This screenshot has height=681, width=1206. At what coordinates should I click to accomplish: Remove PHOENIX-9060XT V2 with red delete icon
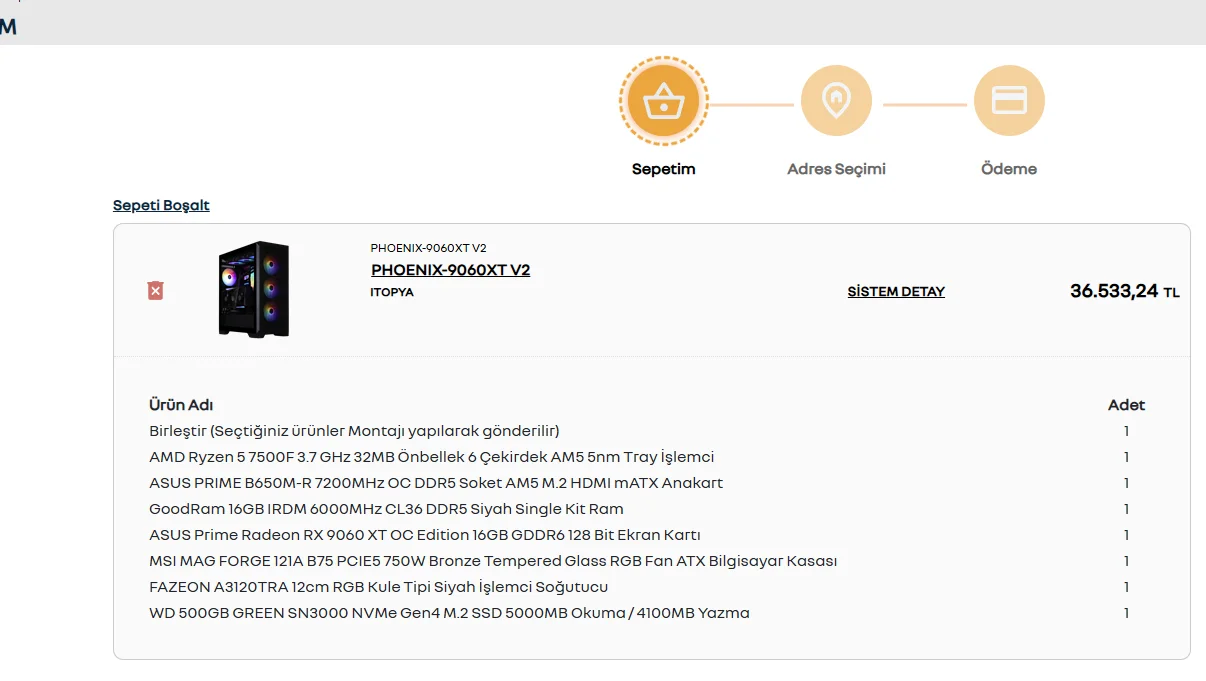coord(155,290)
